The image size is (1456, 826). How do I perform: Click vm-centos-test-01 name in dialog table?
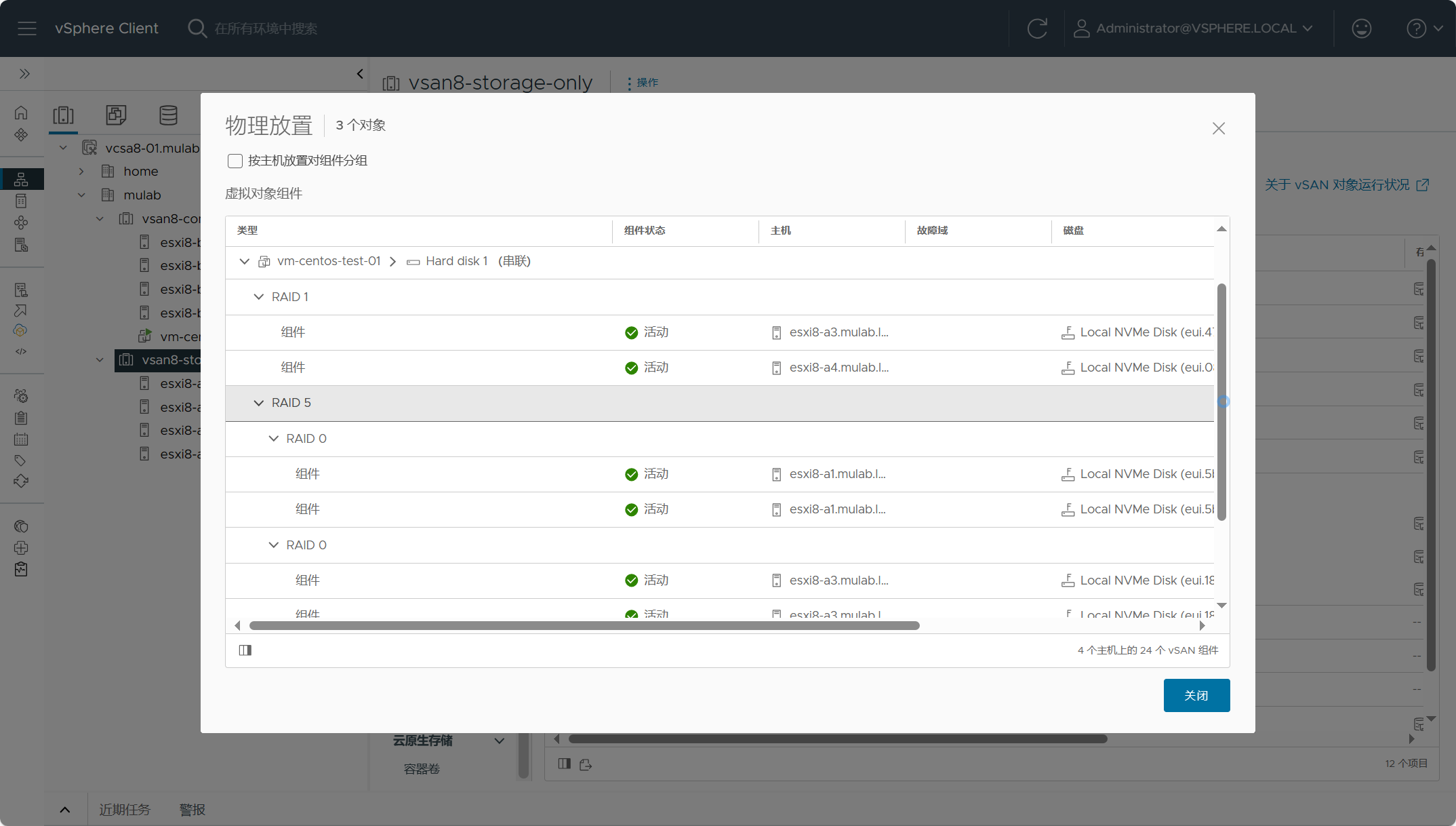click(x=329, y=261)
